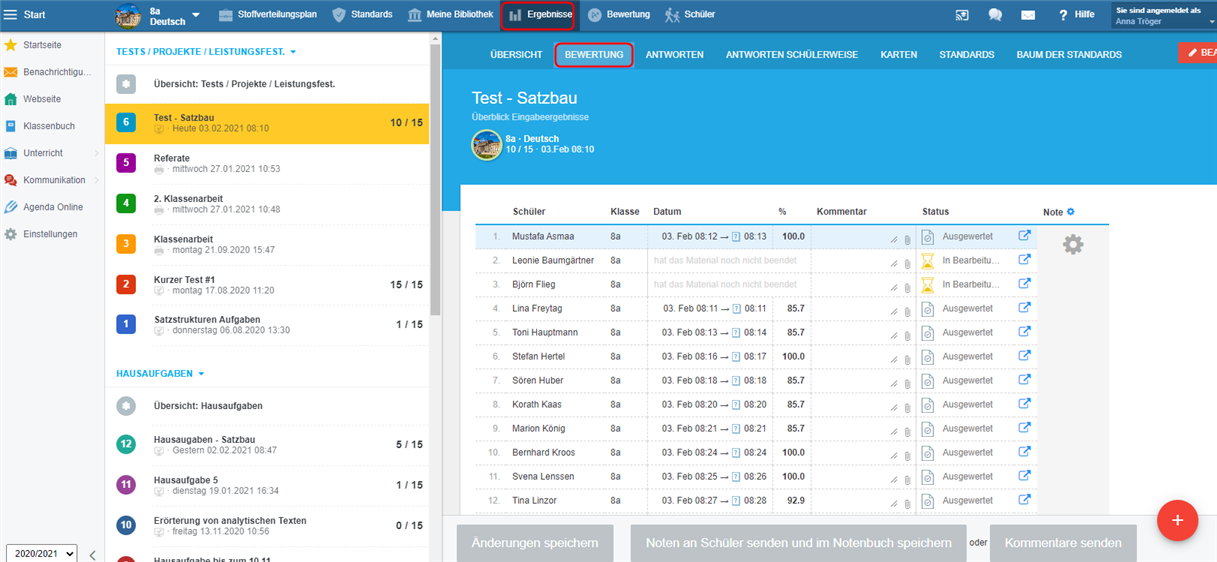Open the hamburger Start menu icon

click(x=11, y=14)
